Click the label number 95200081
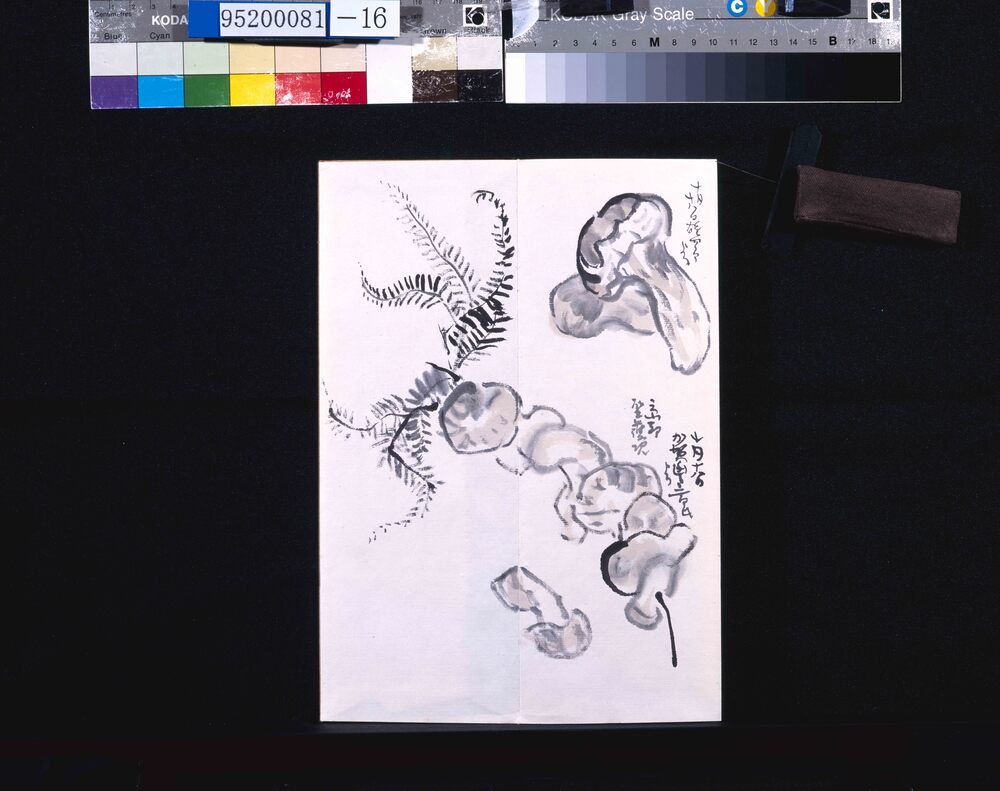Screen dimensions: 1000x791 272,20
